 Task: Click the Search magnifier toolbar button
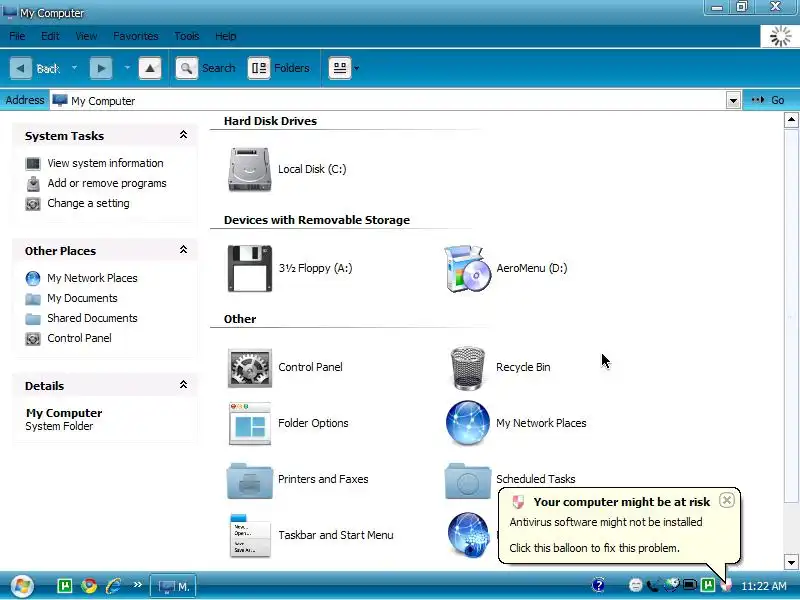[x=187, y=68]
